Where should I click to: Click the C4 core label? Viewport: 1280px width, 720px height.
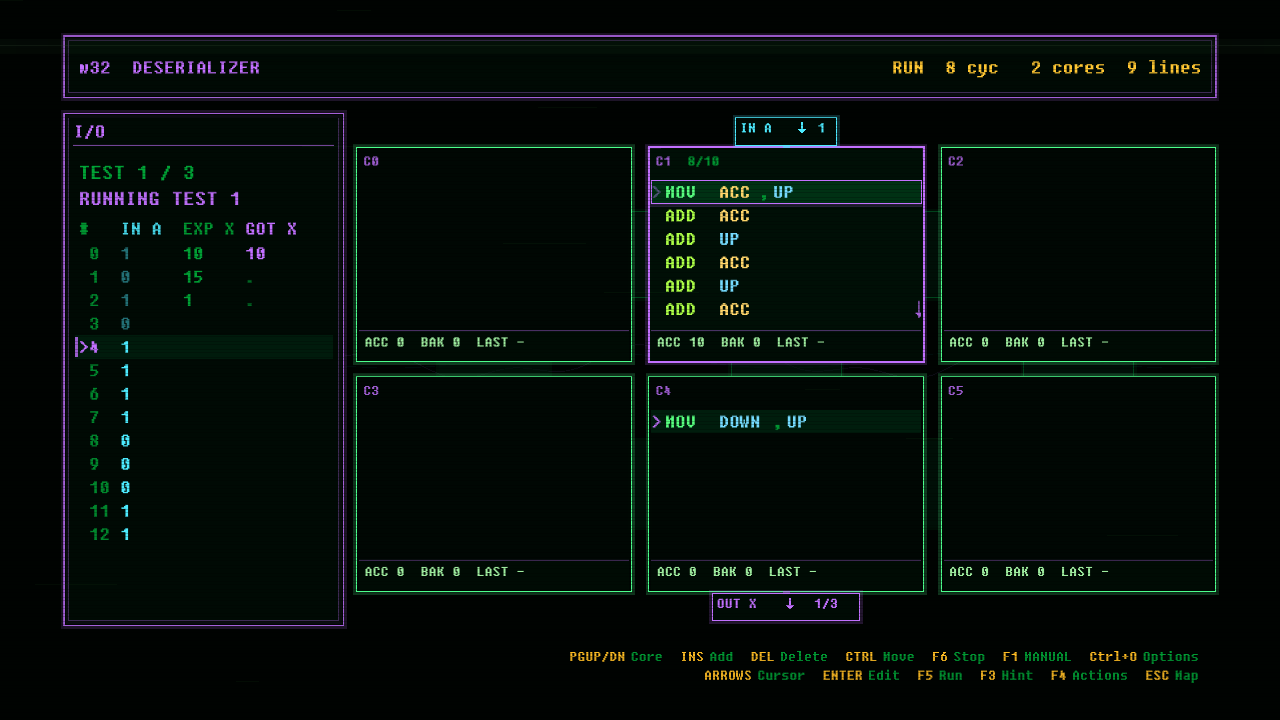click(x=663, y=391)
